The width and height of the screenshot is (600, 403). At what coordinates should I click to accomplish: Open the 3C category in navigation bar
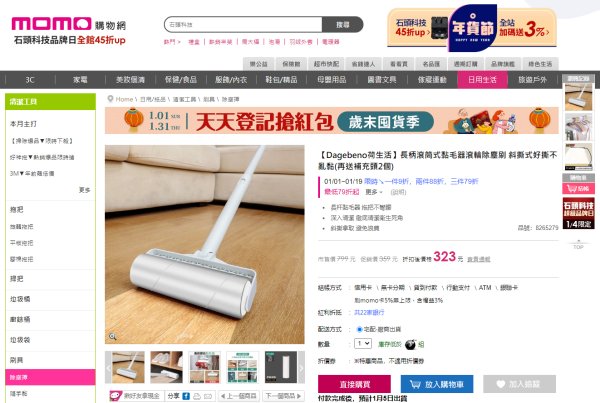click(30, 80)
